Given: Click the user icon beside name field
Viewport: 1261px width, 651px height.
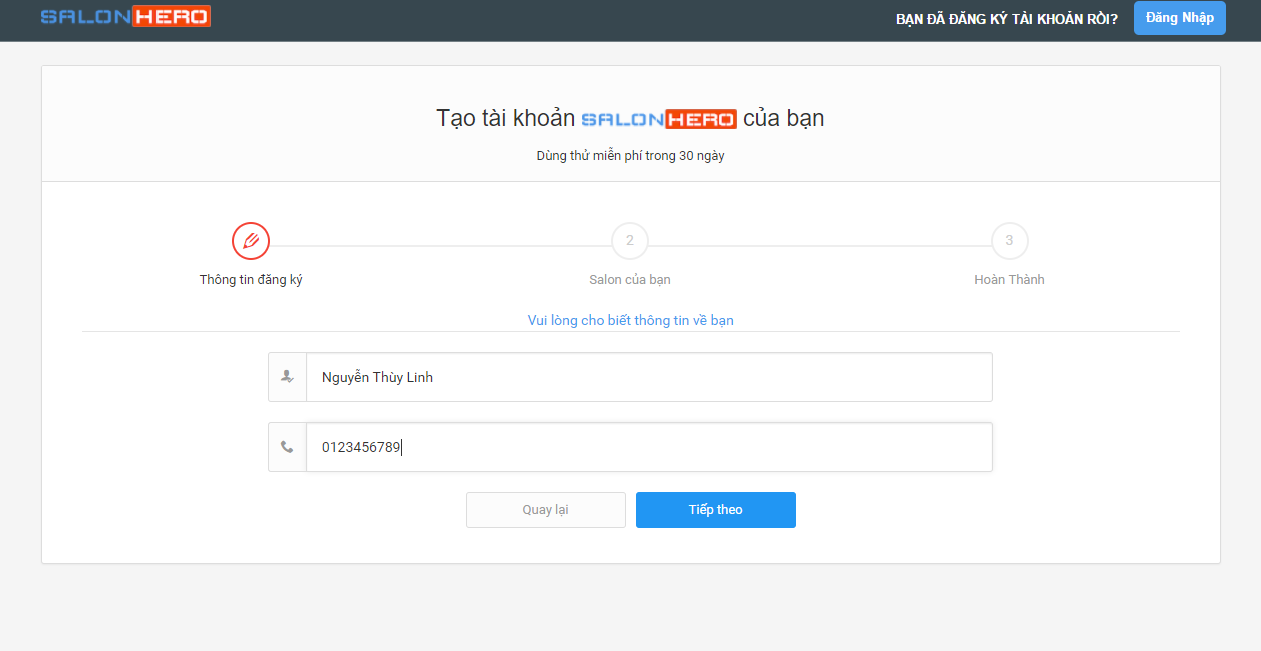Looking at the screenshot, I should point(288,377).
